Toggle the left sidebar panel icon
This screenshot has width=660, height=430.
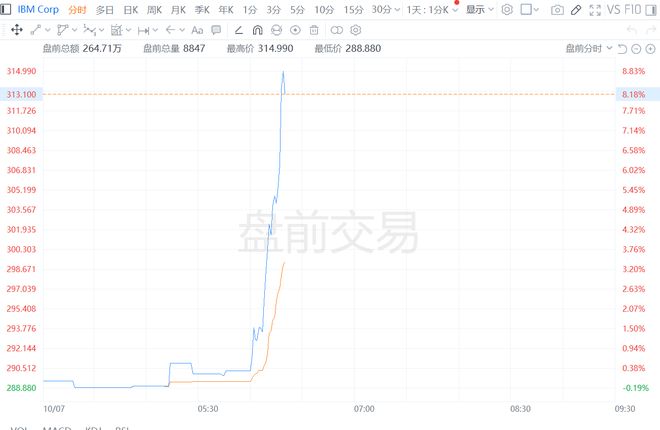[5, 9]
